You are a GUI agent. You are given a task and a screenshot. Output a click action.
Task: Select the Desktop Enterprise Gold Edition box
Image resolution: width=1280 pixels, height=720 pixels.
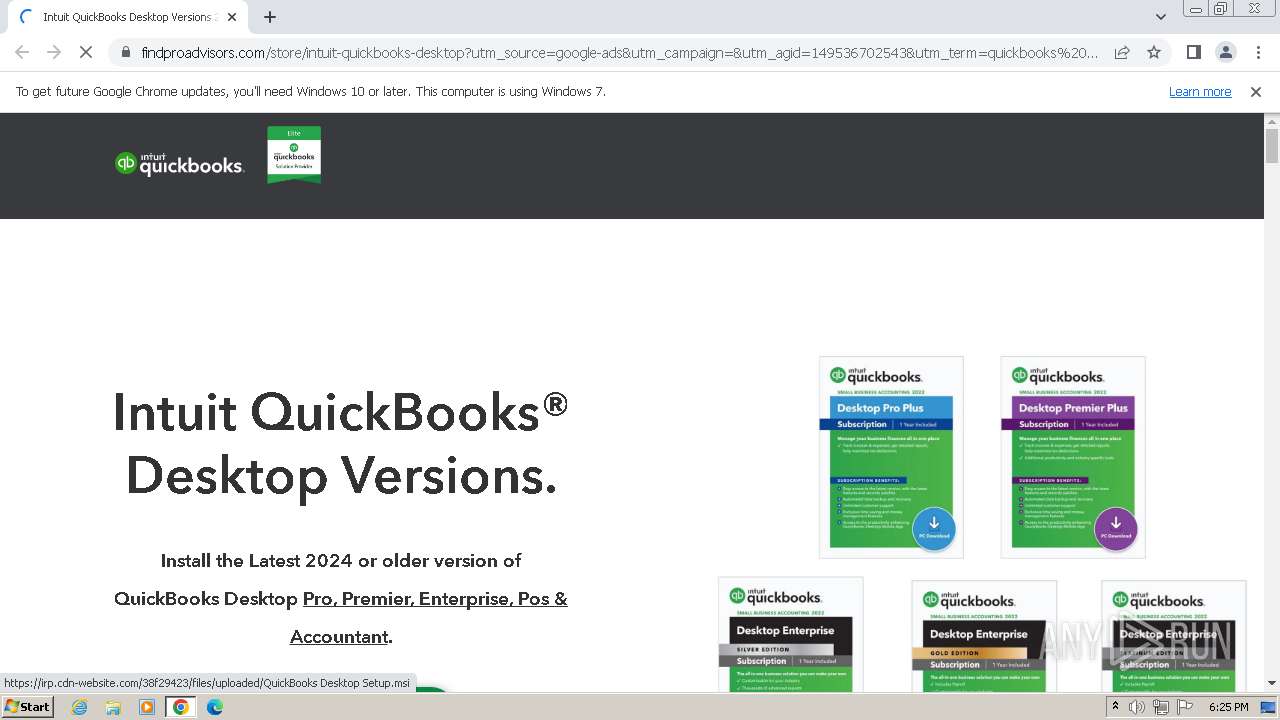984,635
